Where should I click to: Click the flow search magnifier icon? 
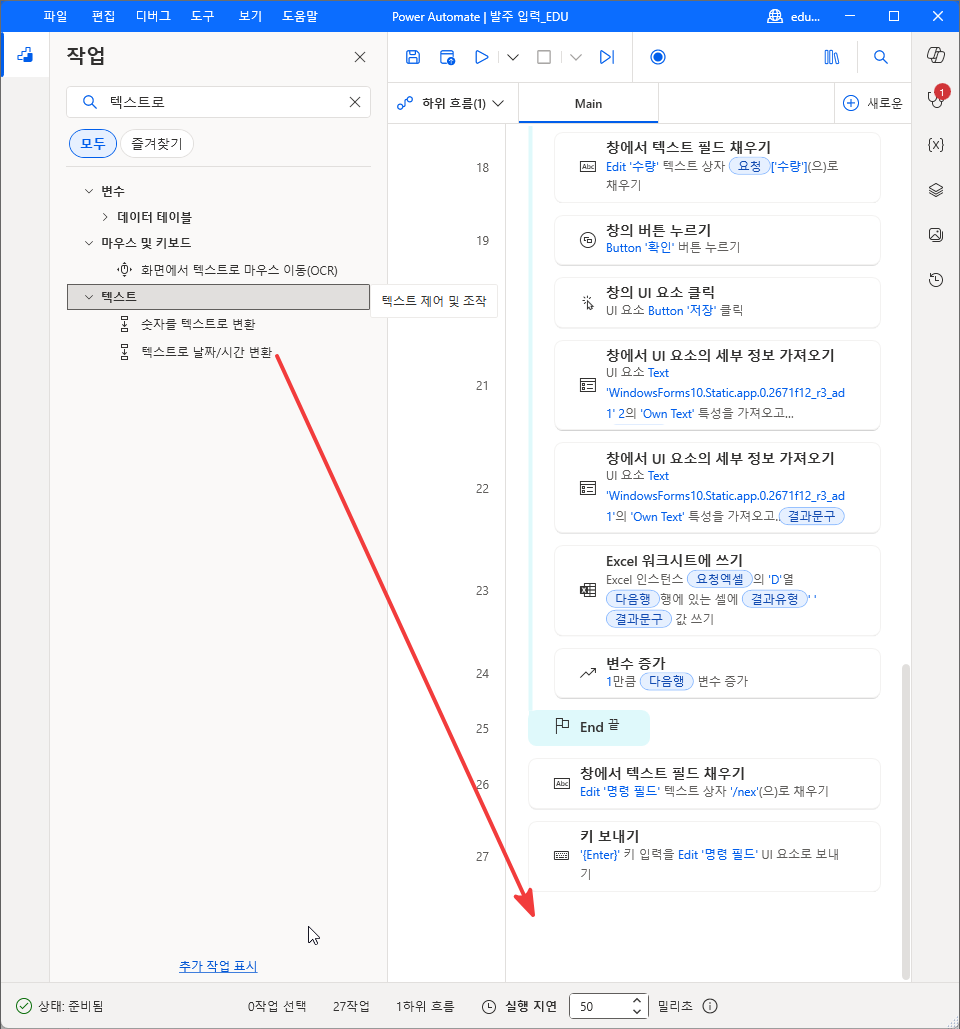[x=881, y=57]
